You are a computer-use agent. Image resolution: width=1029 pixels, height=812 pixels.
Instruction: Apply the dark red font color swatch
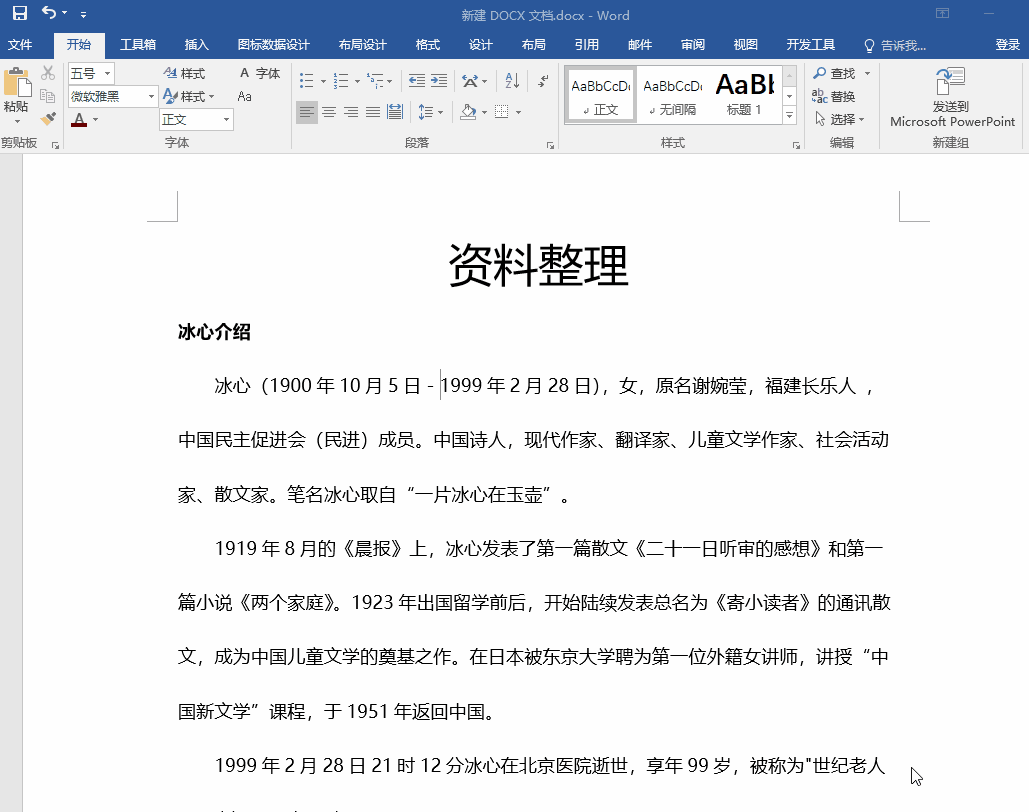pos(79,119)
